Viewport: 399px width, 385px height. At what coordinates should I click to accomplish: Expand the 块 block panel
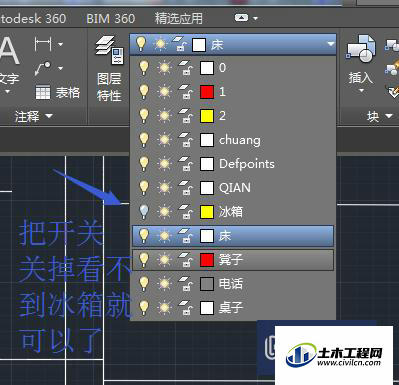380,116
